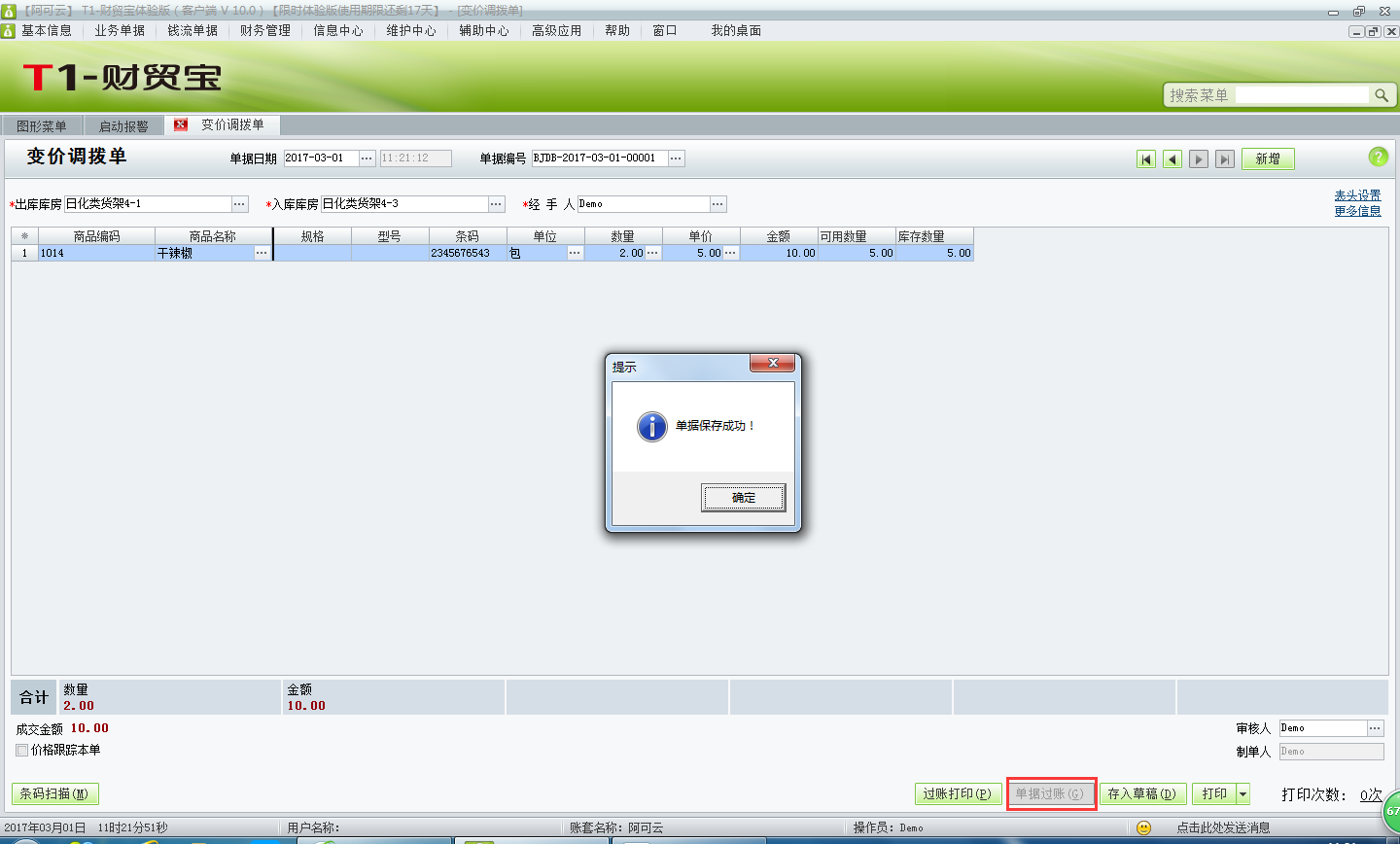
Task: Go to the previous record arrow icon
Action: coord(1172,158)
